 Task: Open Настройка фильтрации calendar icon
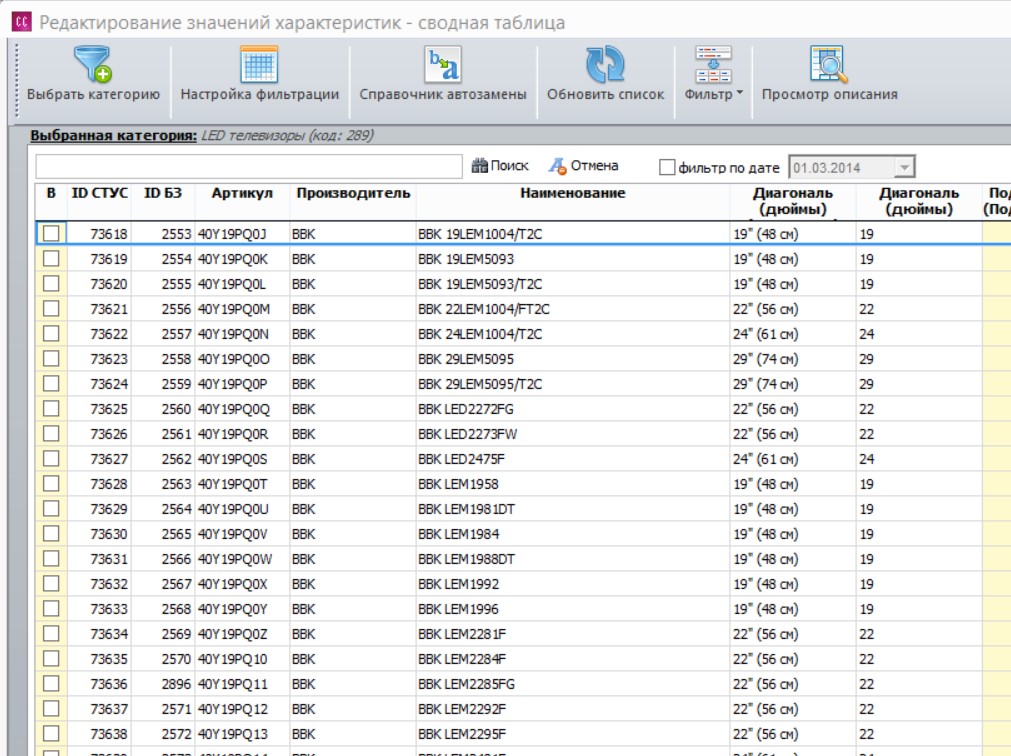point(259,63)
